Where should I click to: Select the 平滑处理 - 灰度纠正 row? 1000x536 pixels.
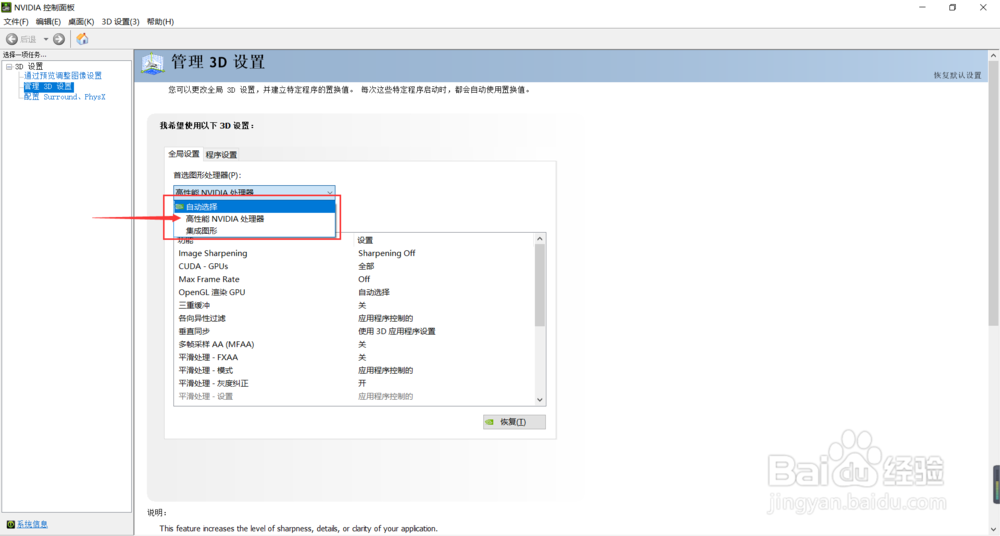point(355,383)
